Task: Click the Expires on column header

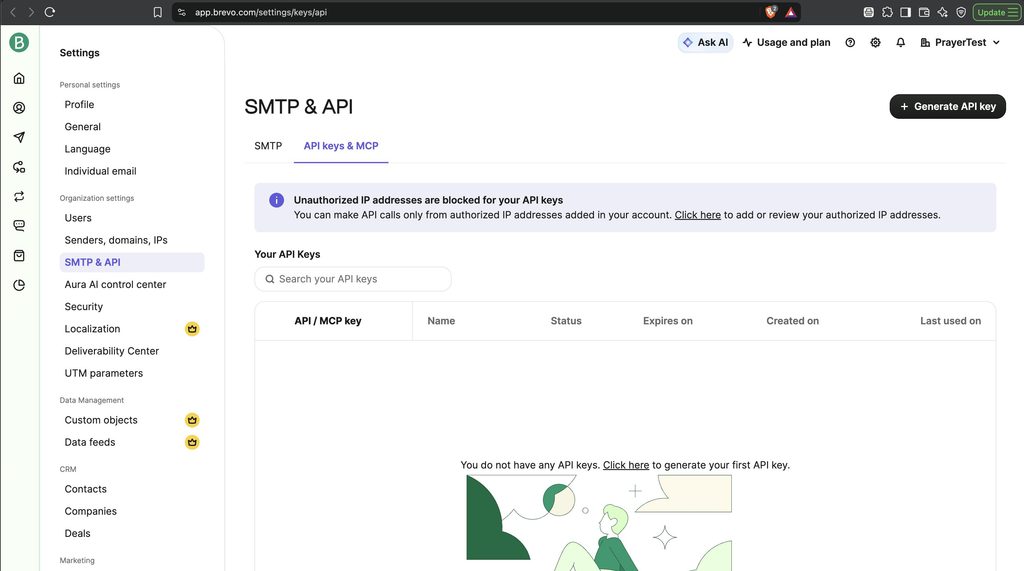Action: click(667, 321)
